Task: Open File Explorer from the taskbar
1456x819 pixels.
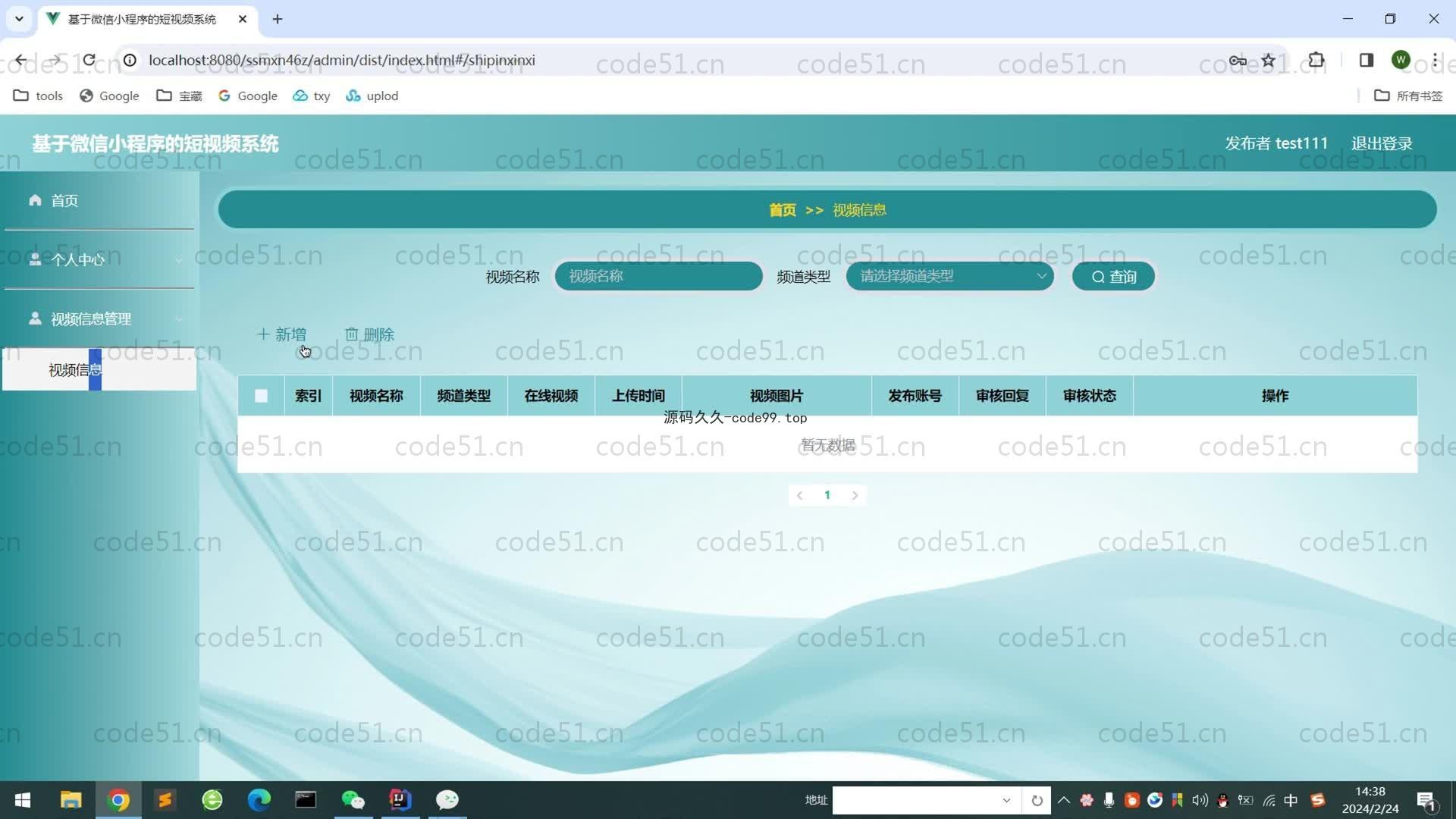Action: pos(71,800)
